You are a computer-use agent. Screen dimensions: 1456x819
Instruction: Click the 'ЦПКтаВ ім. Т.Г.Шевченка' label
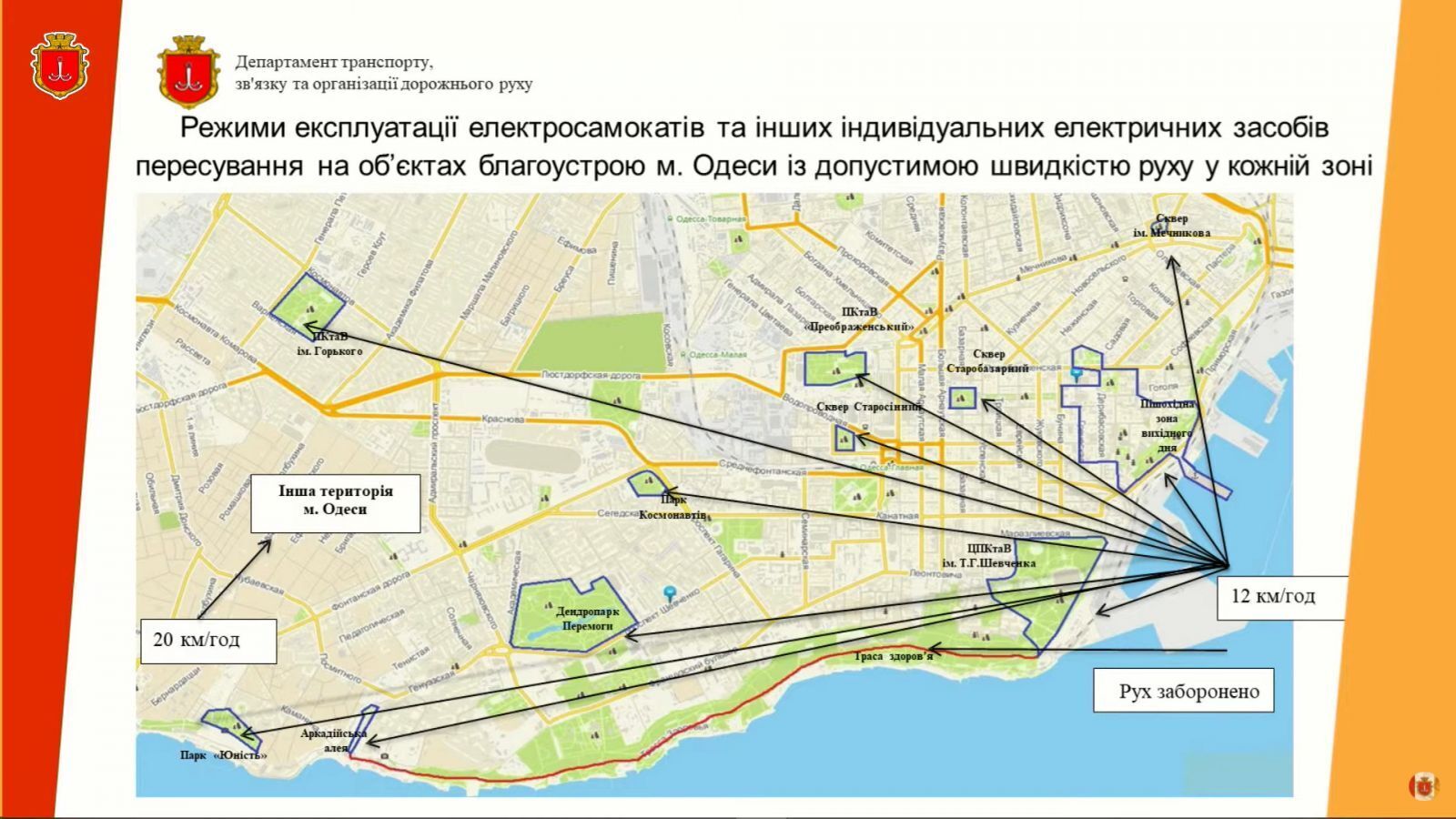pyautogui.click(x=989, y=555)
